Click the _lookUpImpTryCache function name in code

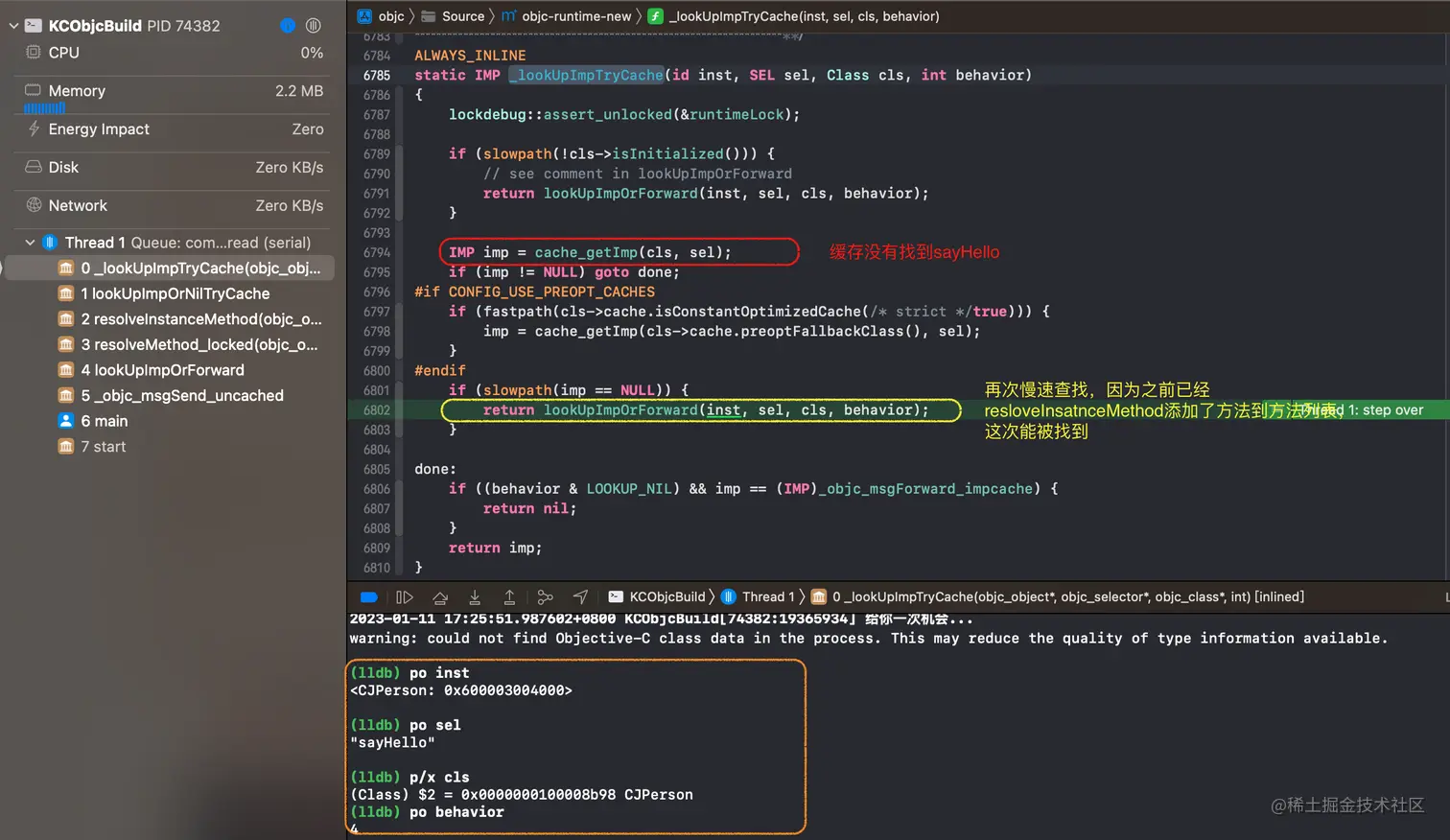[586, 75]
